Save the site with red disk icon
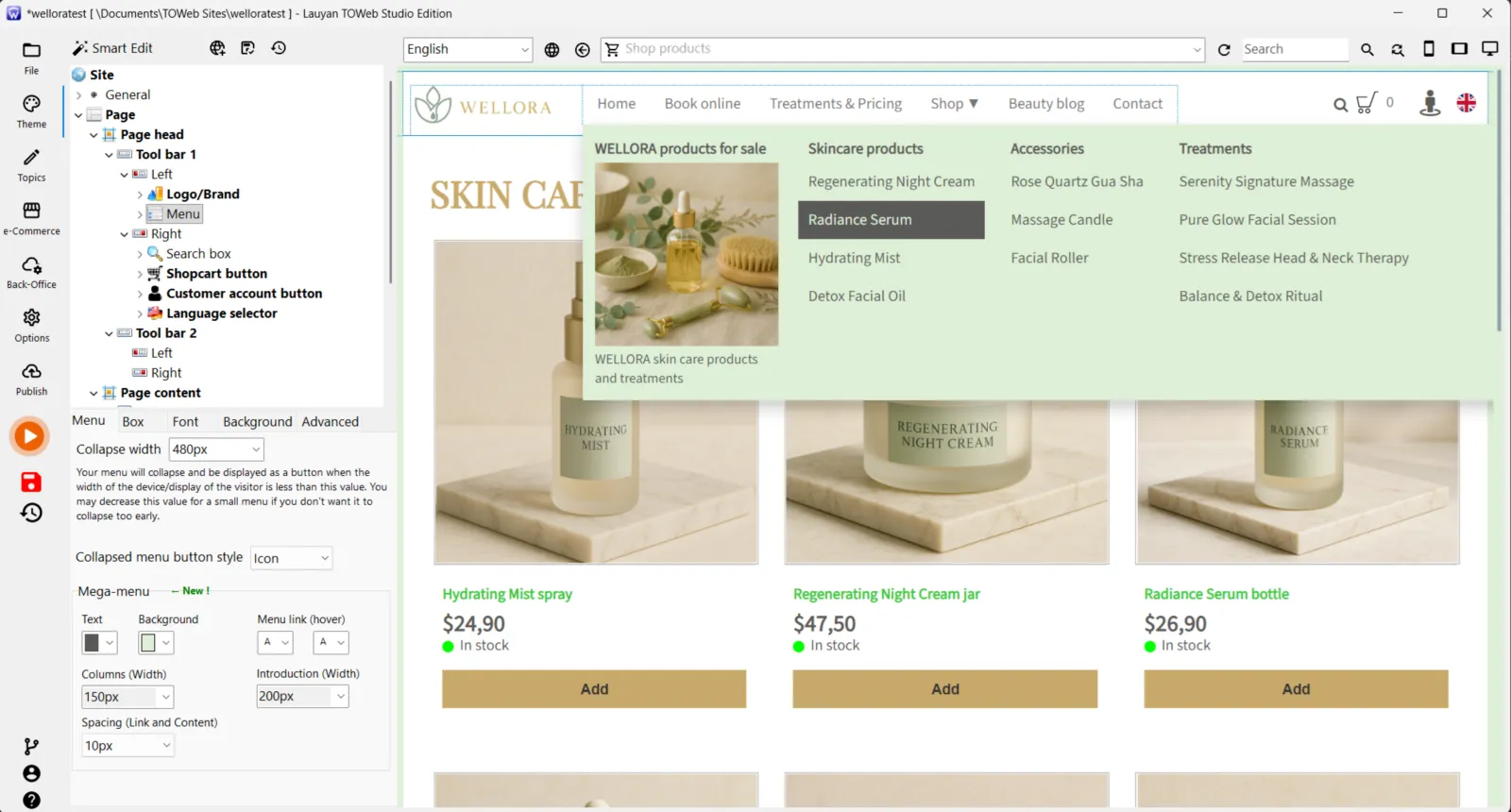The image size is (1511, 812). click(31, 482)
